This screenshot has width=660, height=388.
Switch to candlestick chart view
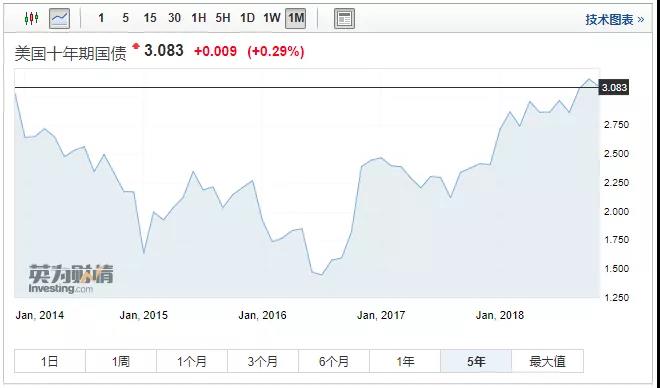tap(32, 18)
